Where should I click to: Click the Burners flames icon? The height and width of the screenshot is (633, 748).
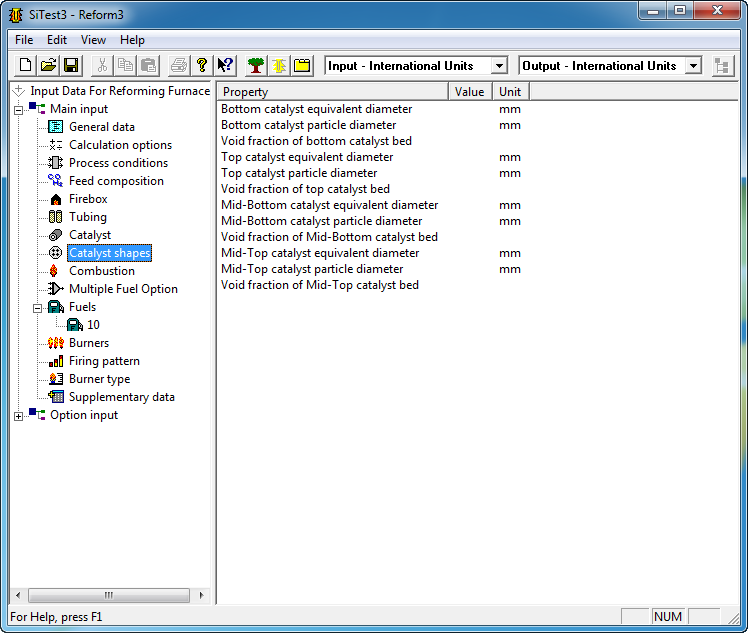(x=56, y=343)
